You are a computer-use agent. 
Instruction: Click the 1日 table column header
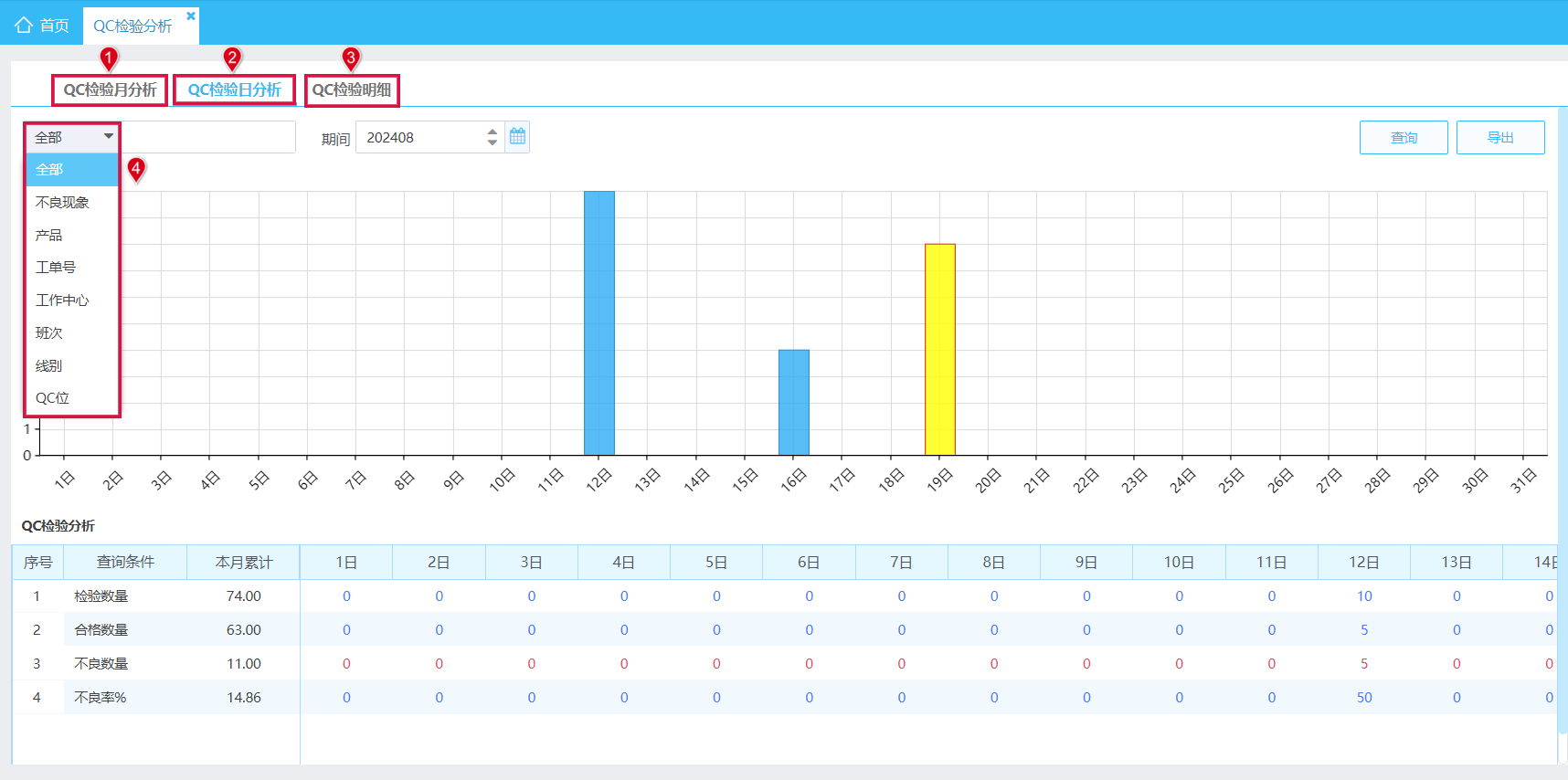point(346,563)
